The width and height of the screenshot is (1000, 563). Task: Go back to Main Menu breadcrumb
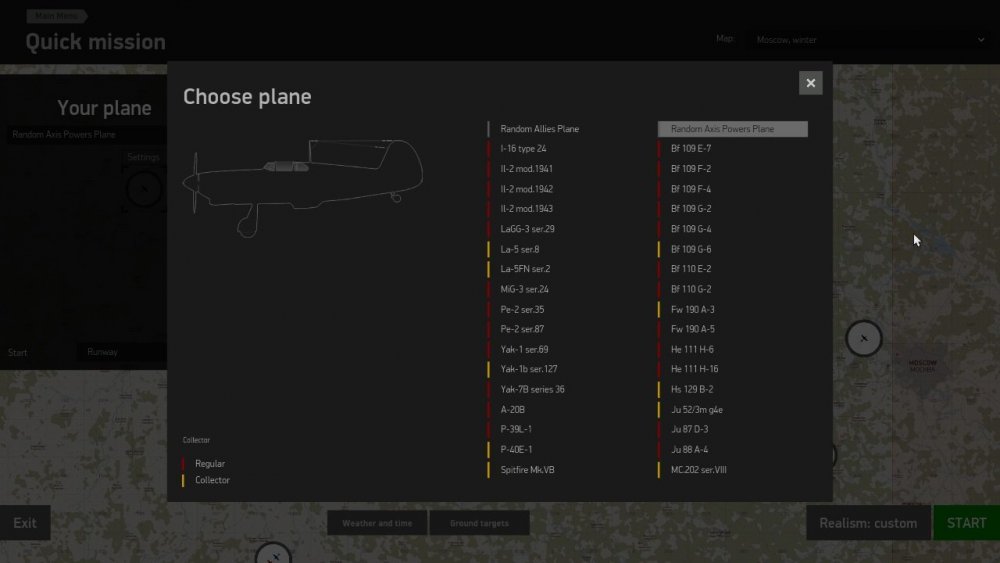[x=57, y=16]
